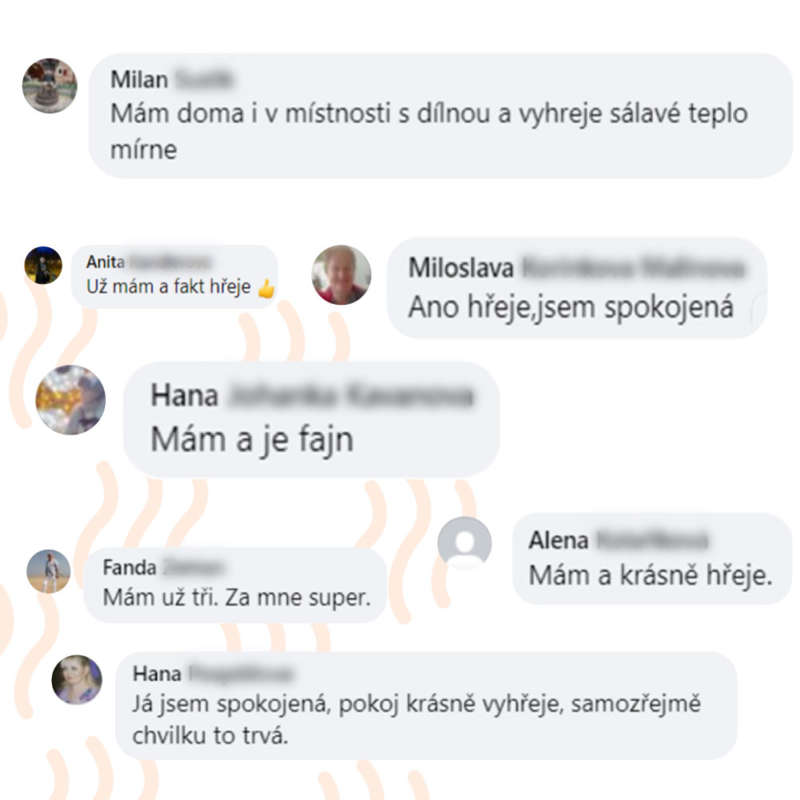
Task: Click the comment 'Mám a krásně hřeje.'
Action: pyautogui.click(x=651, y=576)
